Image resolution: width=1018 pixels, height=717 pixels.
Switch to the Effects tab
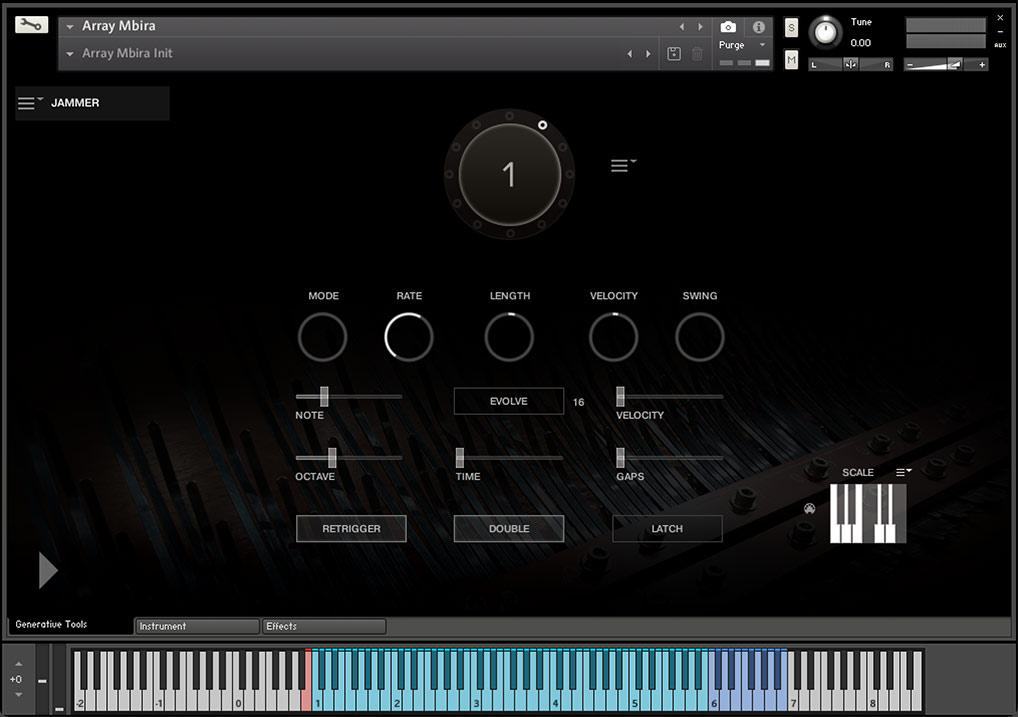click(x=323, y=626)
